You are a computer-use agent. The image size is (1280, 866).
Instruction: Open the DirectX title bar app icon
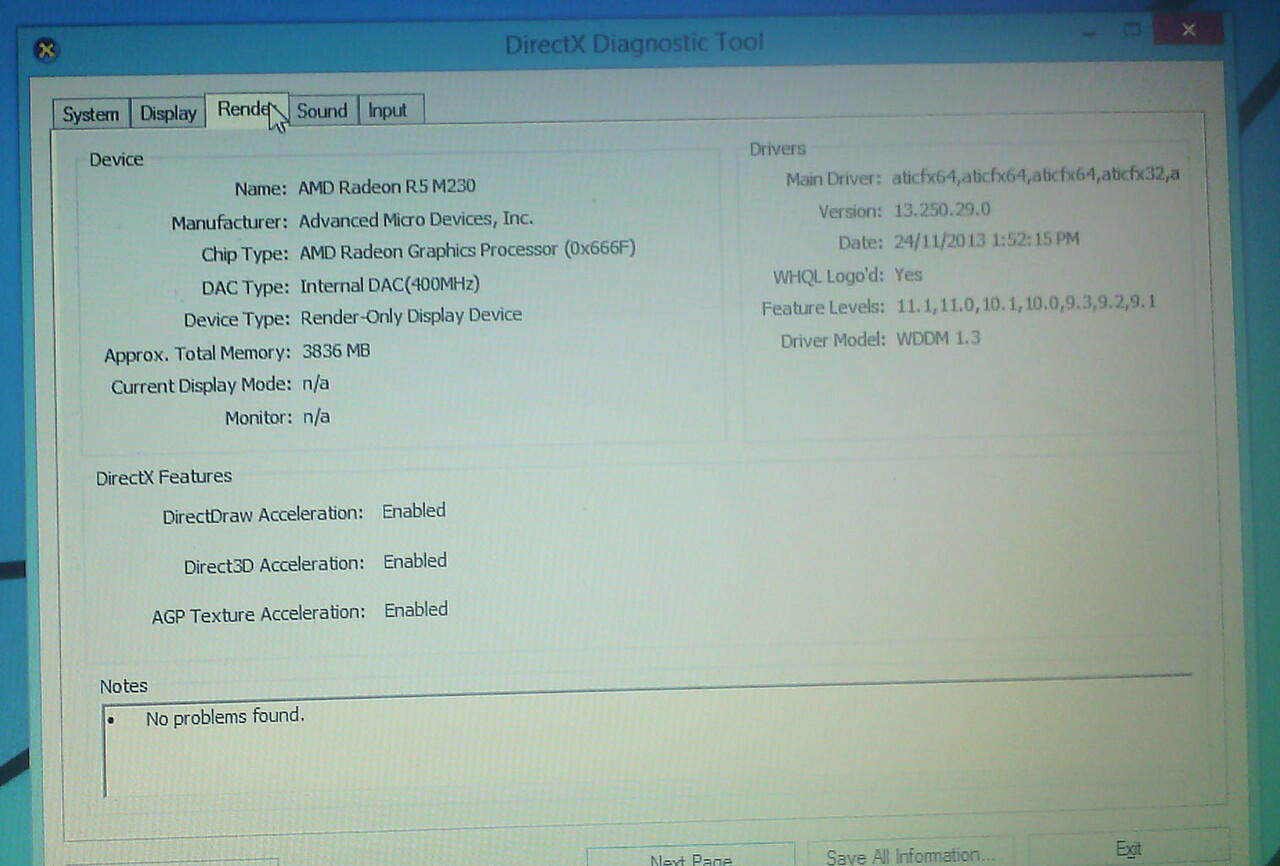point(46,49)
